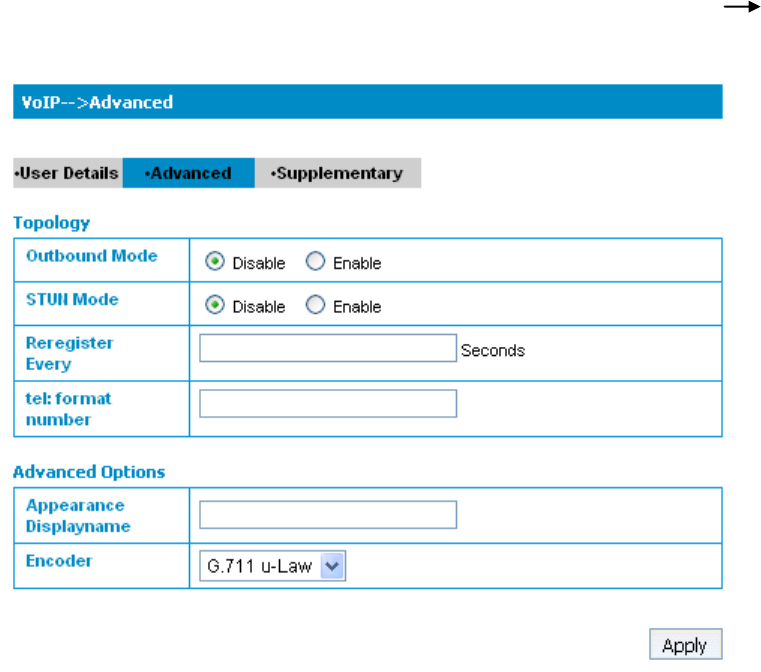
Task: Click into Appearance Displayname text box
Action: pyautogui.click(x=328, y=515)
